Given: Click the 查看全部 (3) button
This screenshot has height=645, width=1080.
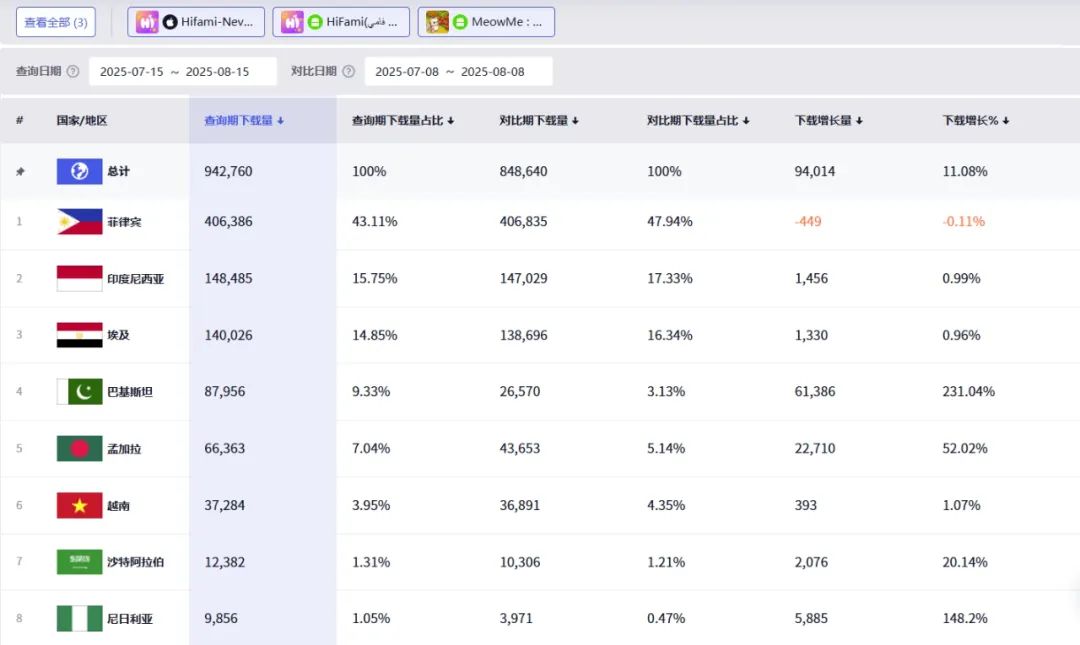Looking at the screenshot, I should (x=56, y=22).
